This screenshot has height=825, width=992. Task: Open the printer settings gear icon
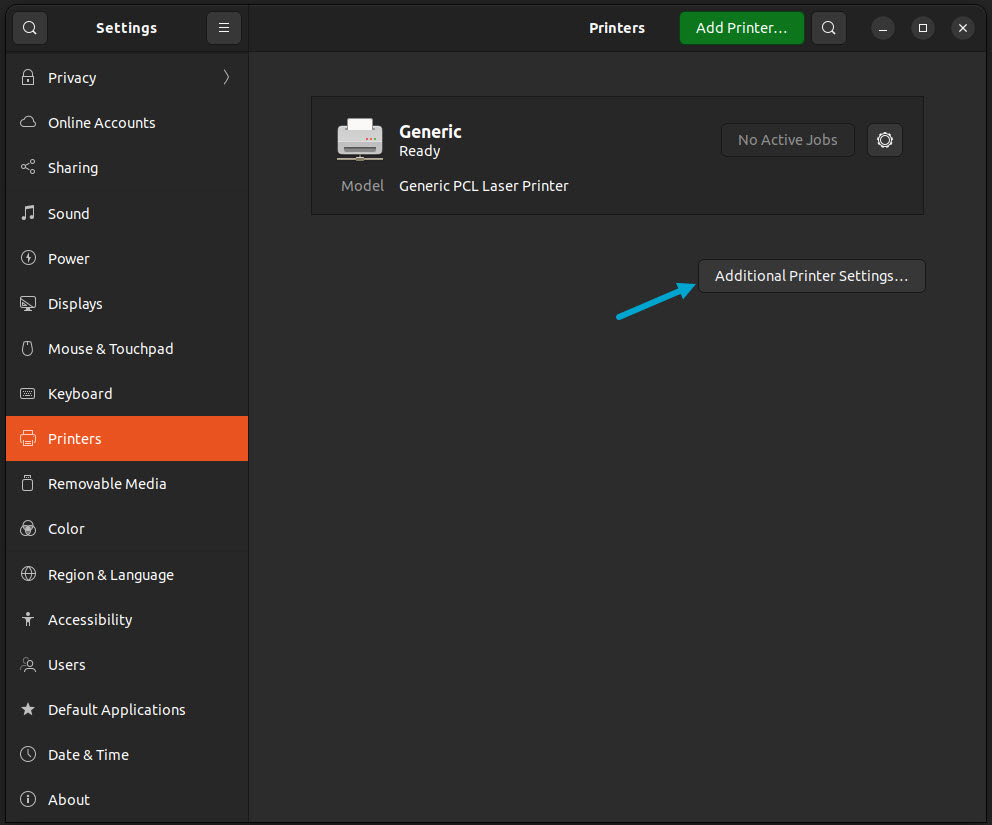[884, 140]
